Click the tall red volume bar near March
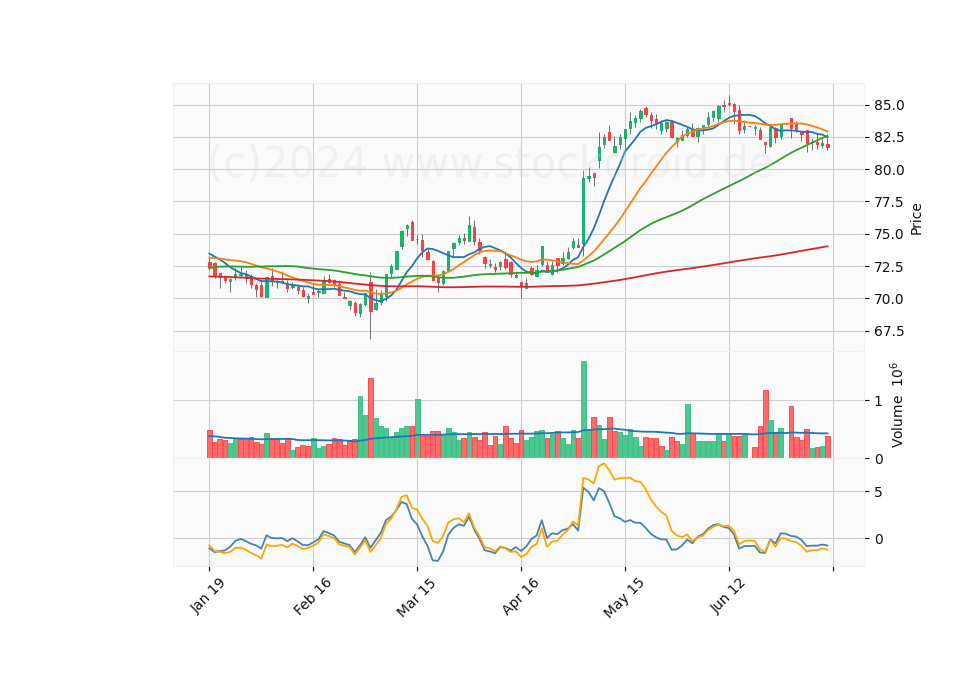The width and height of the screenshot is (960, 690). 371,418
